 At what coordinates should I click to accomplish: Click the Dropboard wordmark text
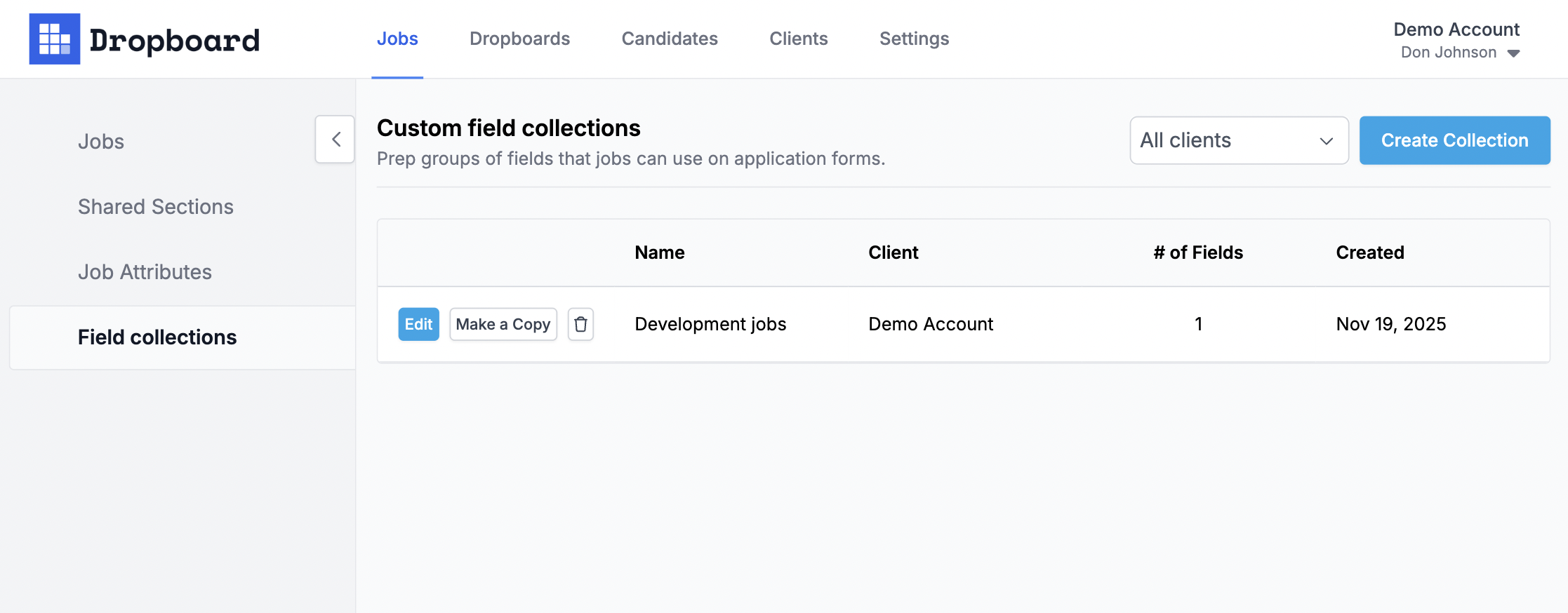pyautogui.click(x=175, y=41)
